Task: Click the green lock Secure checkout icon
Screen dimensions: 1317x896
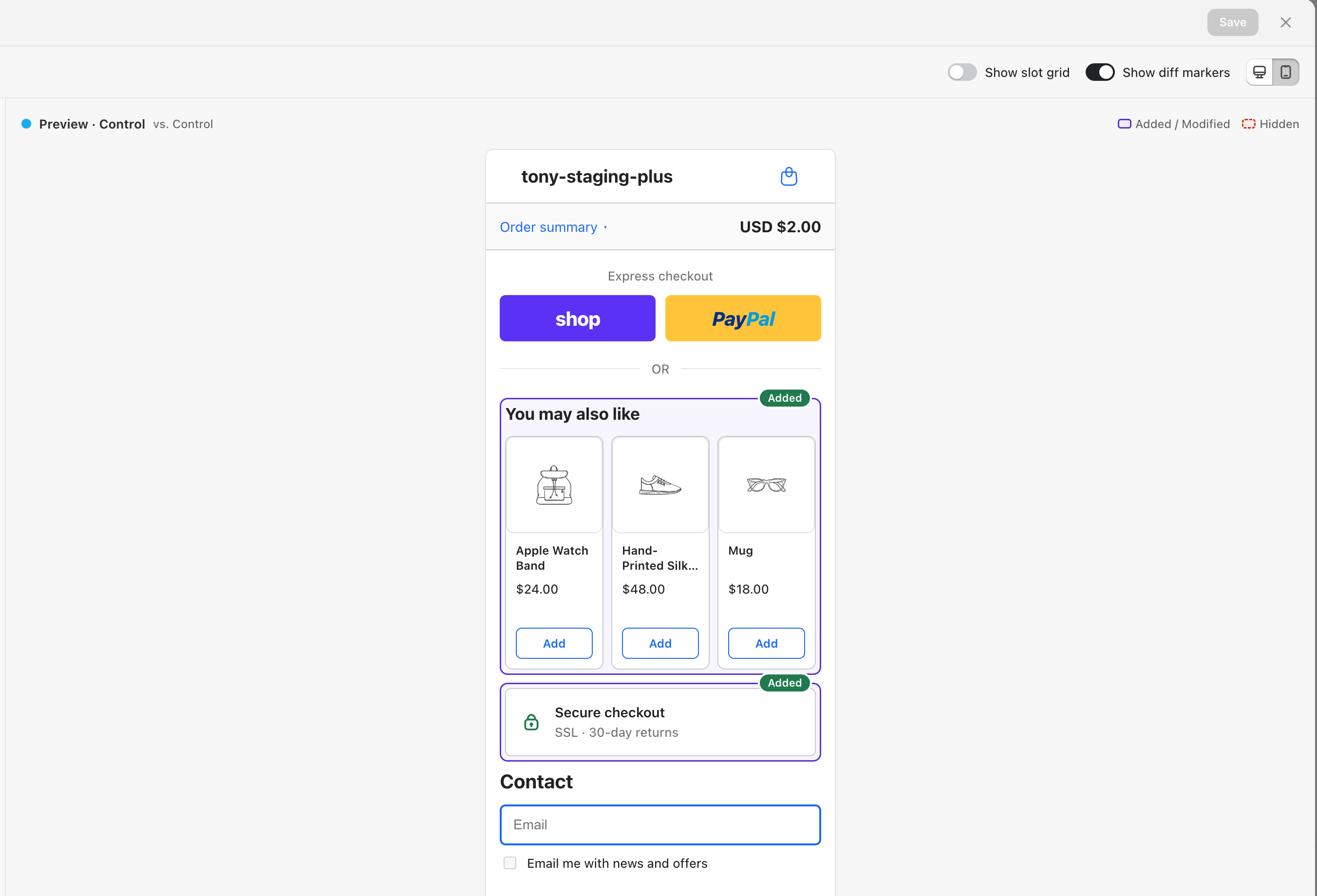Action: pos(531,722)
